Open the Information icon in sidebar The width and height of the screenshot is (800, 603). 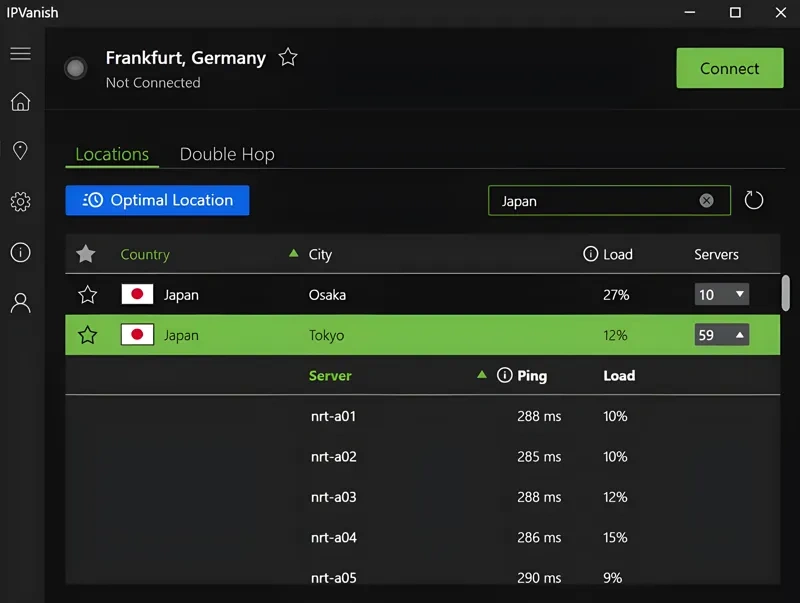click(20, 253)
